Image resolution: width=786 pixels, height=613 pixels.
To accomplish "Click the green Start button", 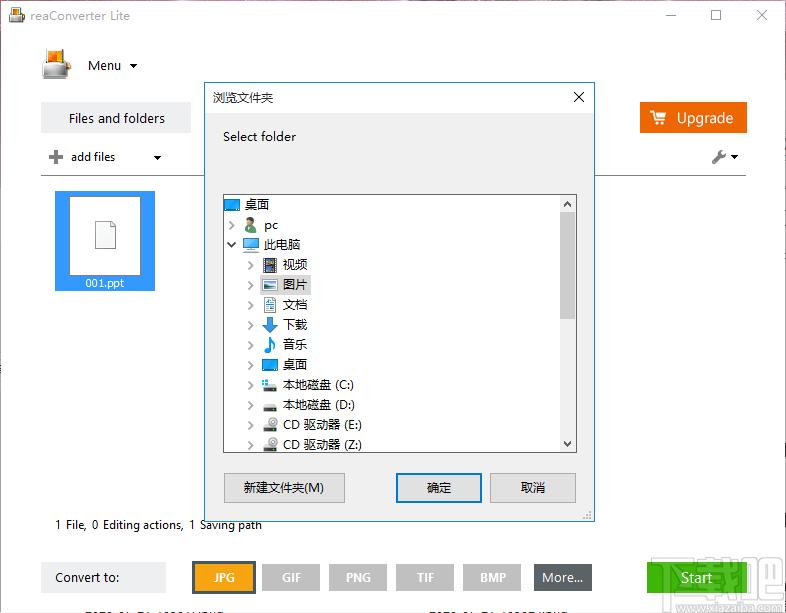I will (696, 577).
